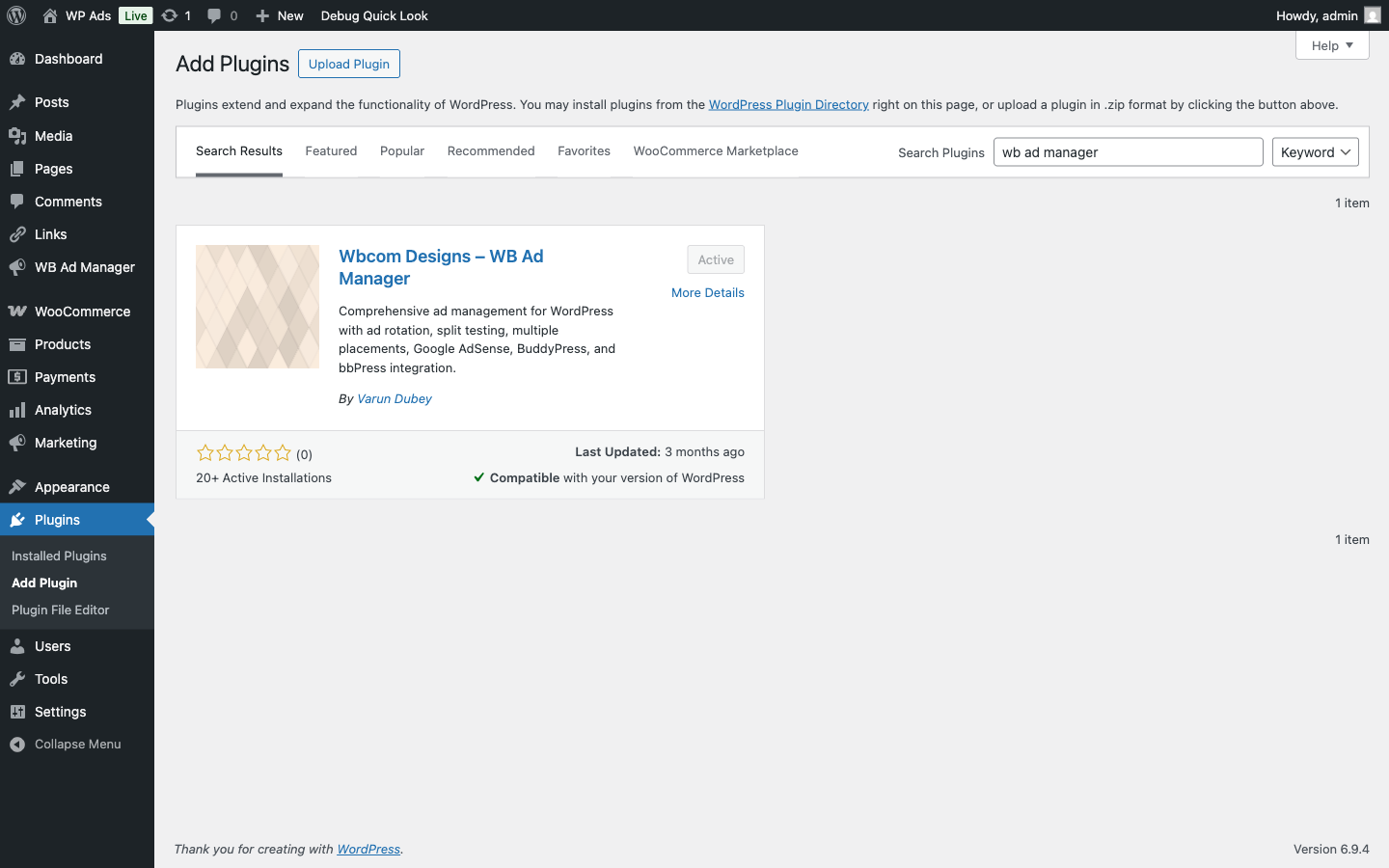1389x868 pixels.
Task: Click the Dashboard gauge icon in sidebar
Action: point(17,59)
